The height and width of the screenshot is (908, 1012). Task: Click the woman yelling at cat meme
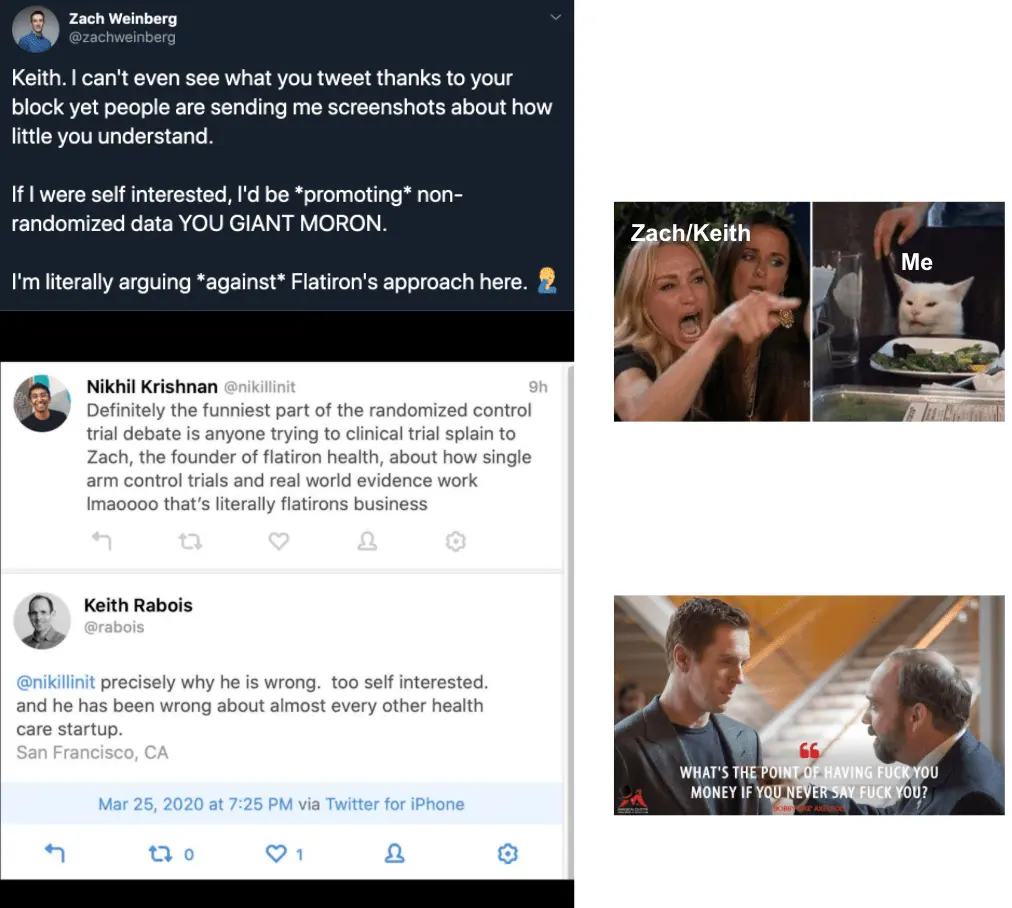coord(809,312)
